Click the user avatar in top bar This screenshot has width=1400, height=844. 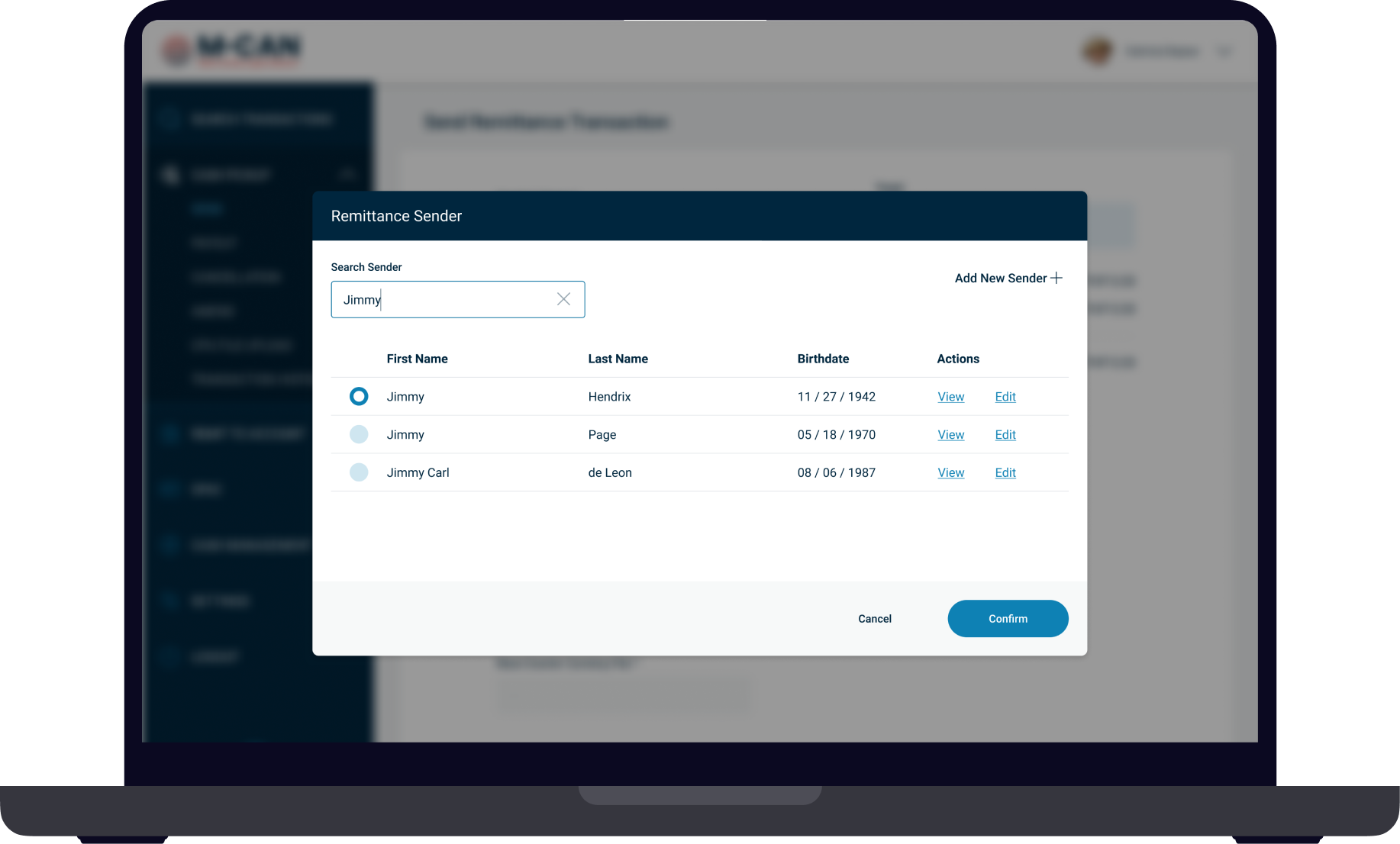(x=1098, y=51)
